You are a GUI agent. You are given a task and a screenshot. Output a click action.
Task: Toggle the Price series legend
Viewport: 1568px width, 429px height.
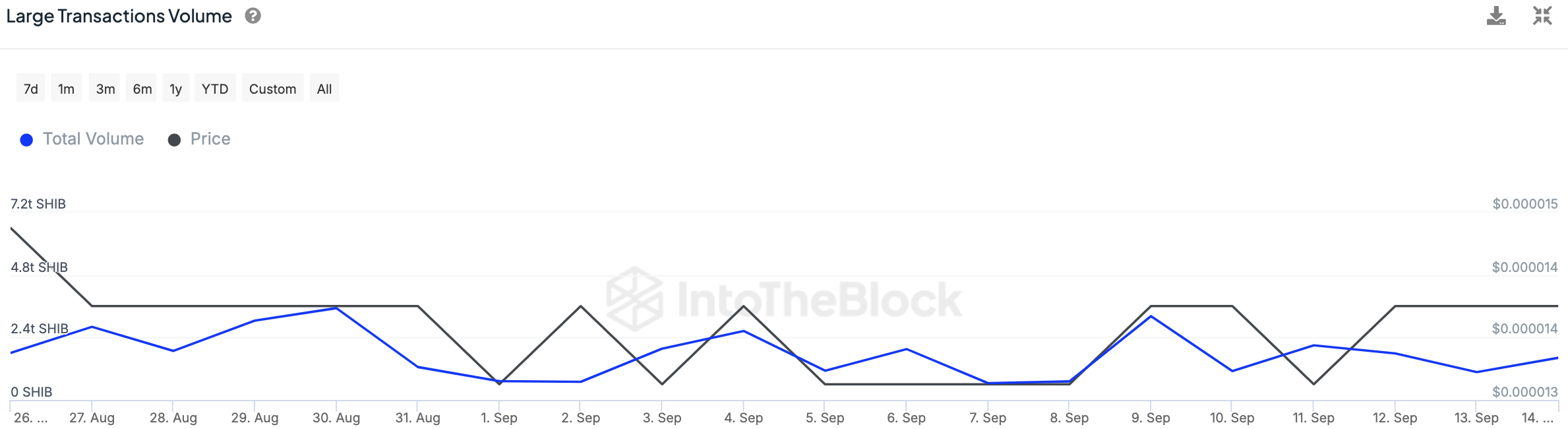(x=210, y=139)
